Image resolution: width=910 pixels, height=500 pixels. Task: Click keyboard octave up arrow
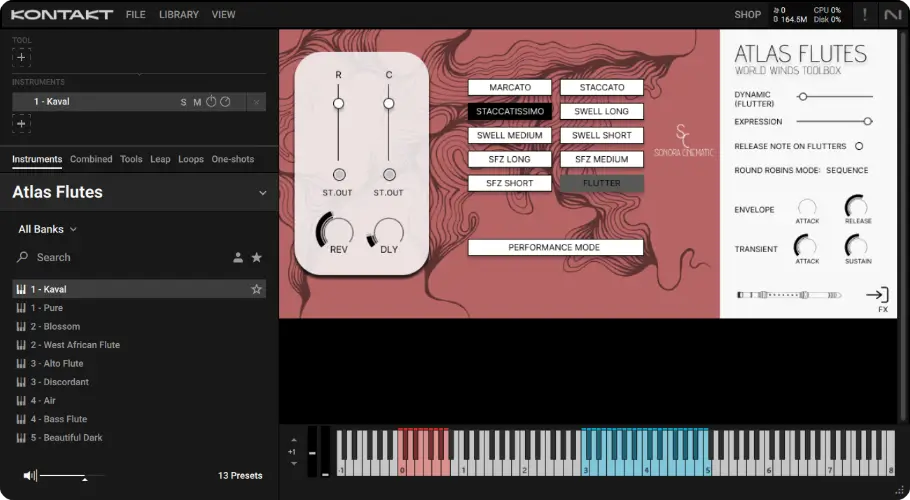[294, 440]
